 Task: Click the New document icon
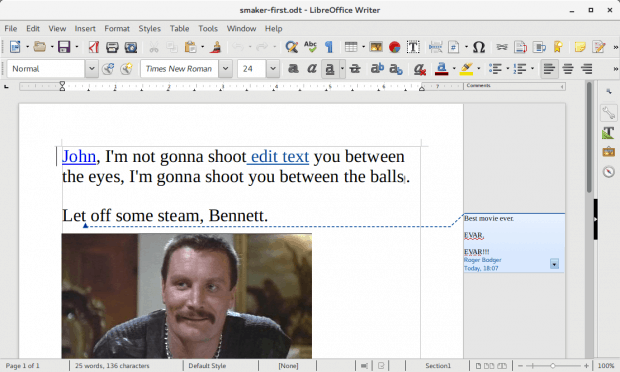point(15,47)
